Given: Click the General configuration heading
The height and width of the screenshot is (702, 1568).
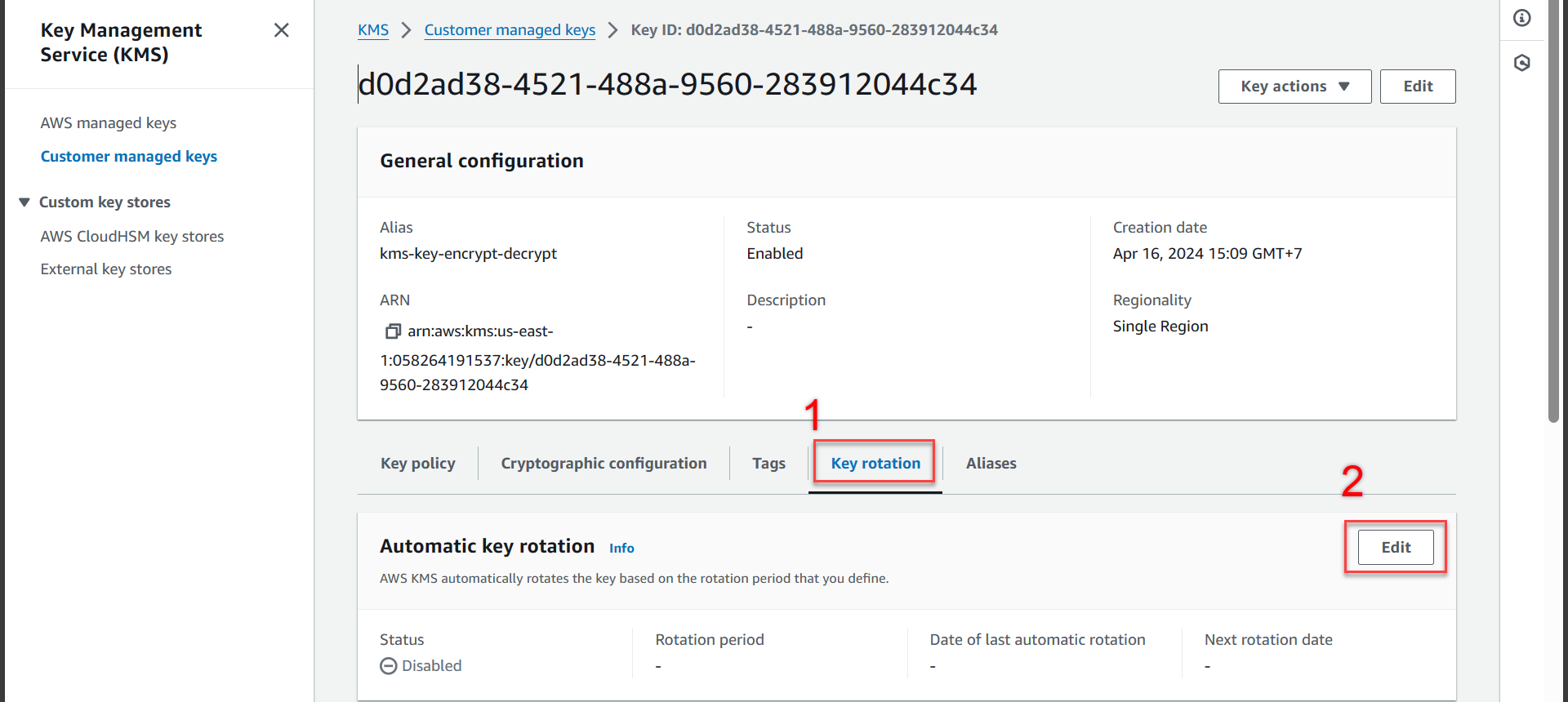Looking at the screenshot, I should pyautogui.click(x=482, y=161).
